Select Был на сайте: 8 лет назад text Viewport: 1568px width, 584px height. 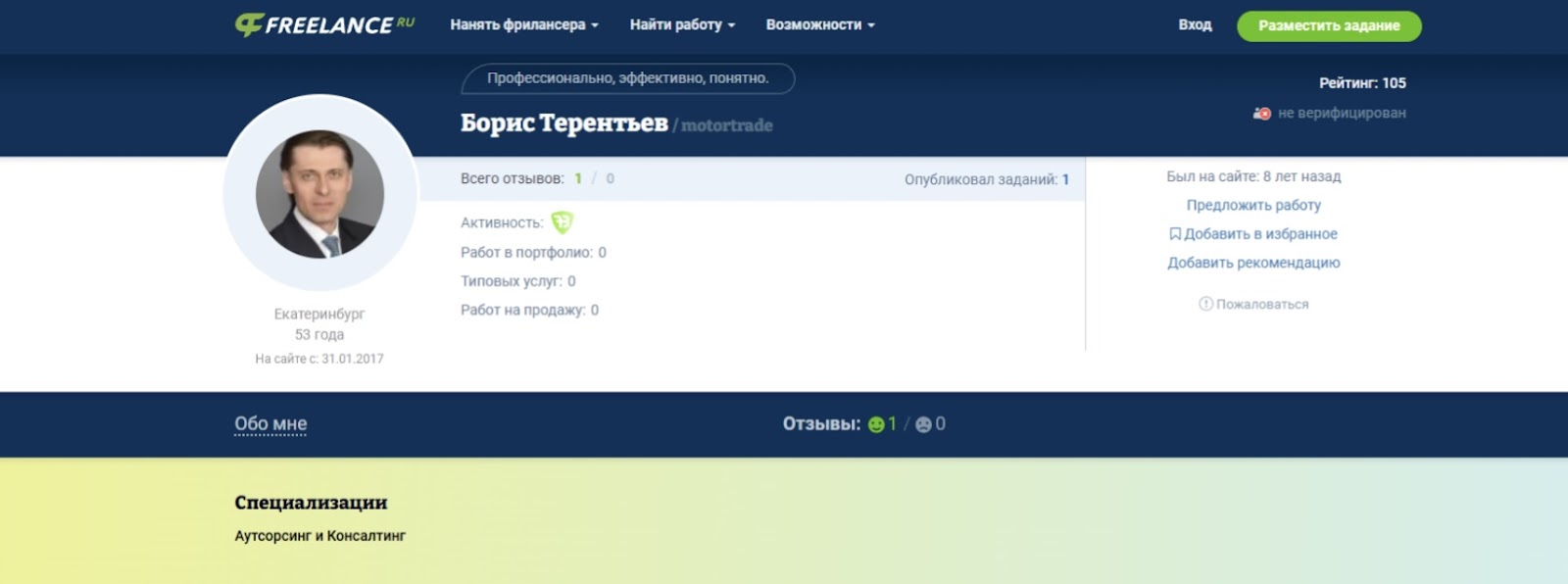[1253, 176]
